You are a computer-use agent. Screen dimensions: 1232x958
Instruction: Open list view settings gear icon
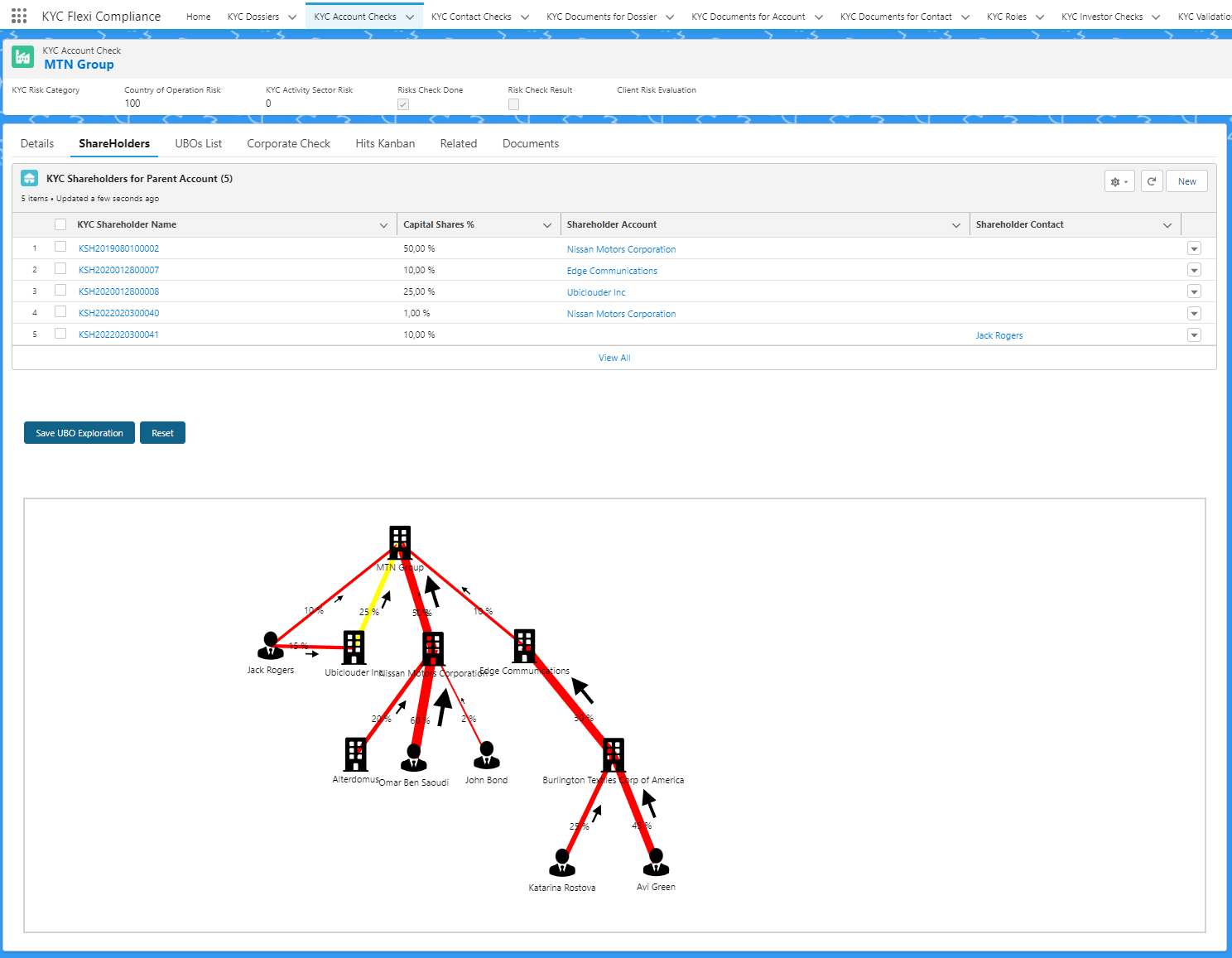click(x=1119, y=181)
